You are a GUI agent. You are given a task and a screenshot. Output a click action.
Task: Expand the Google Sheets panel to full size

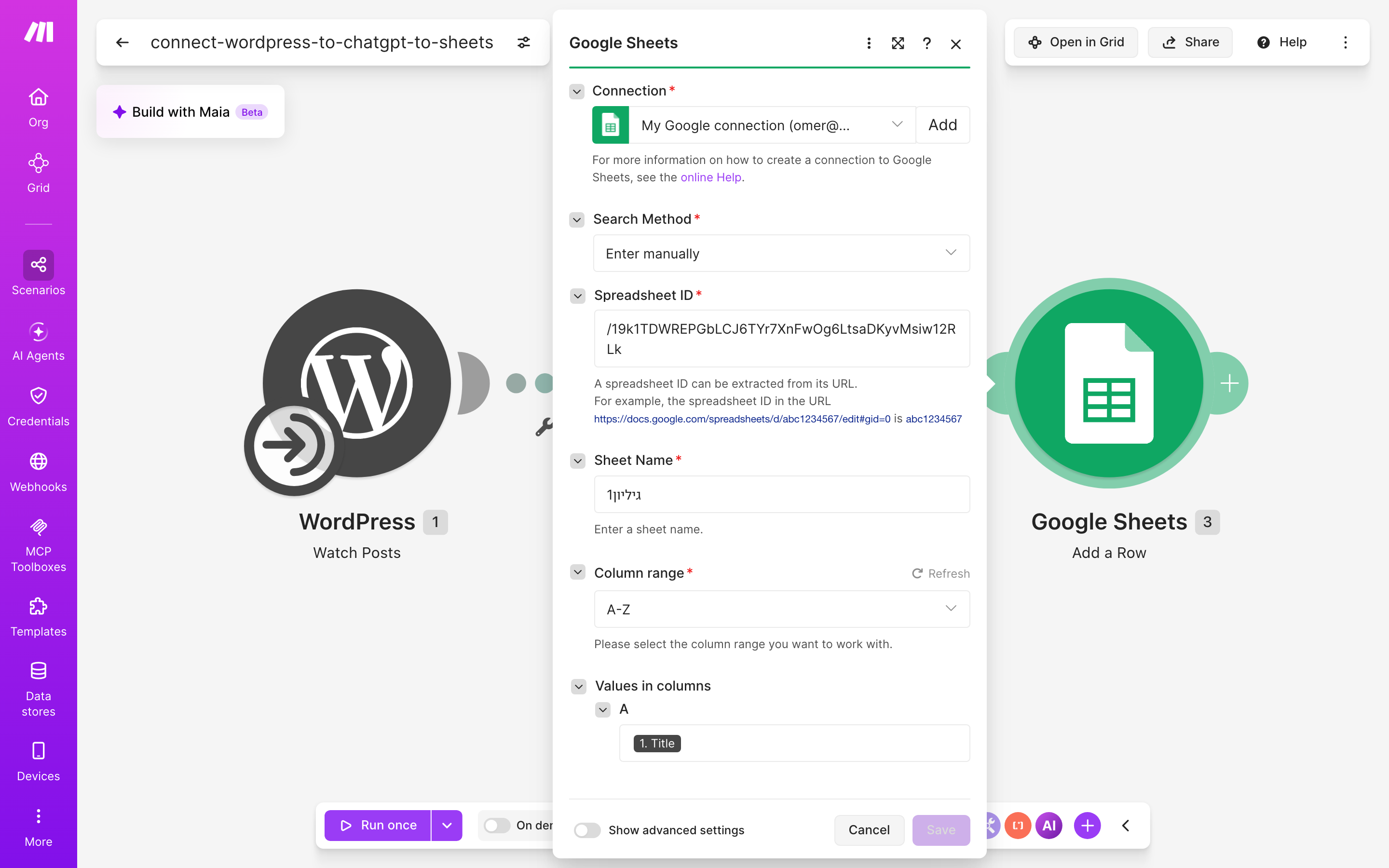pyautogui.click(x=898, y=43)
